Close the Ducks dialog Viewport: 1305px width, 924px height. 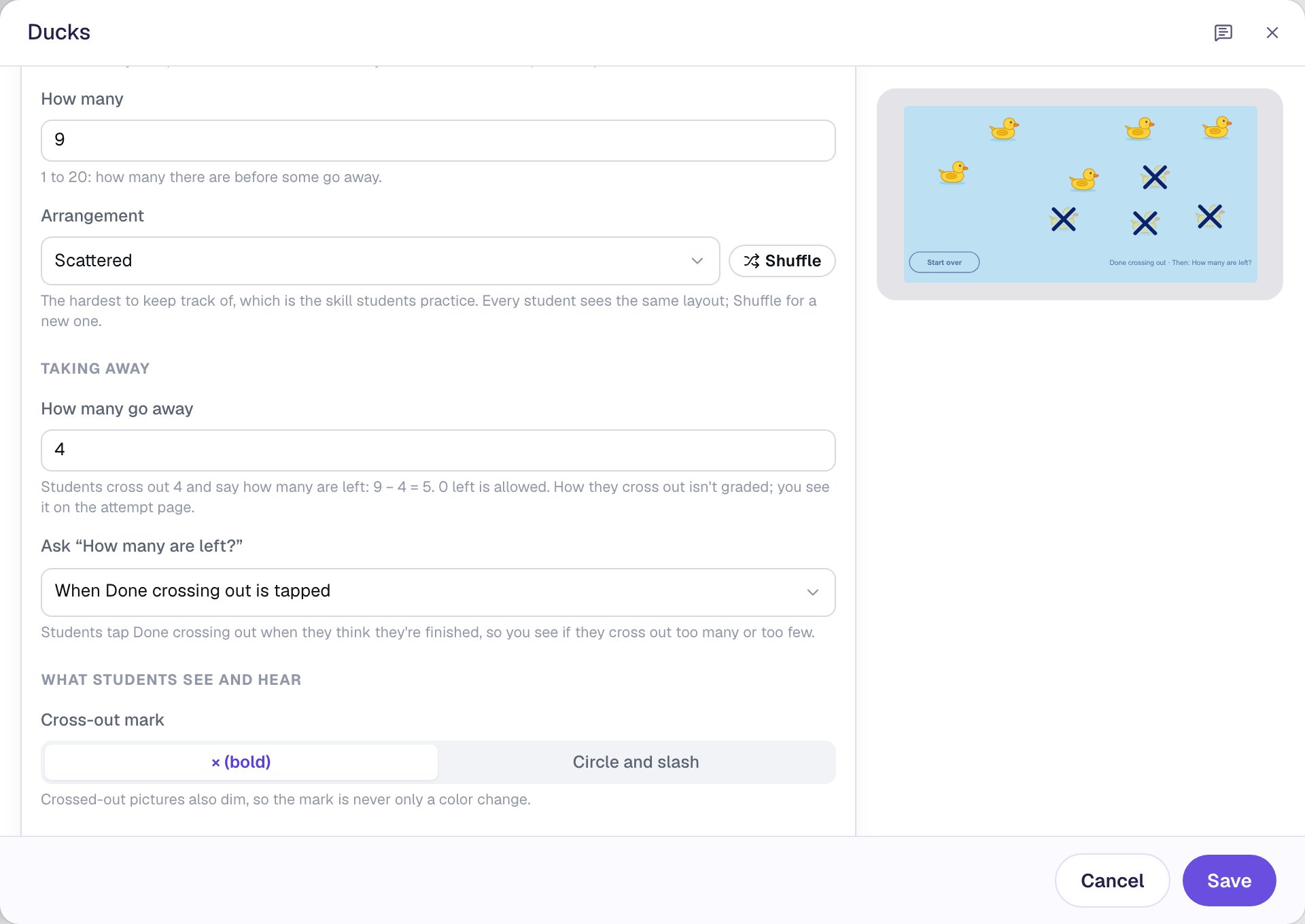[x=1272, y=33]
